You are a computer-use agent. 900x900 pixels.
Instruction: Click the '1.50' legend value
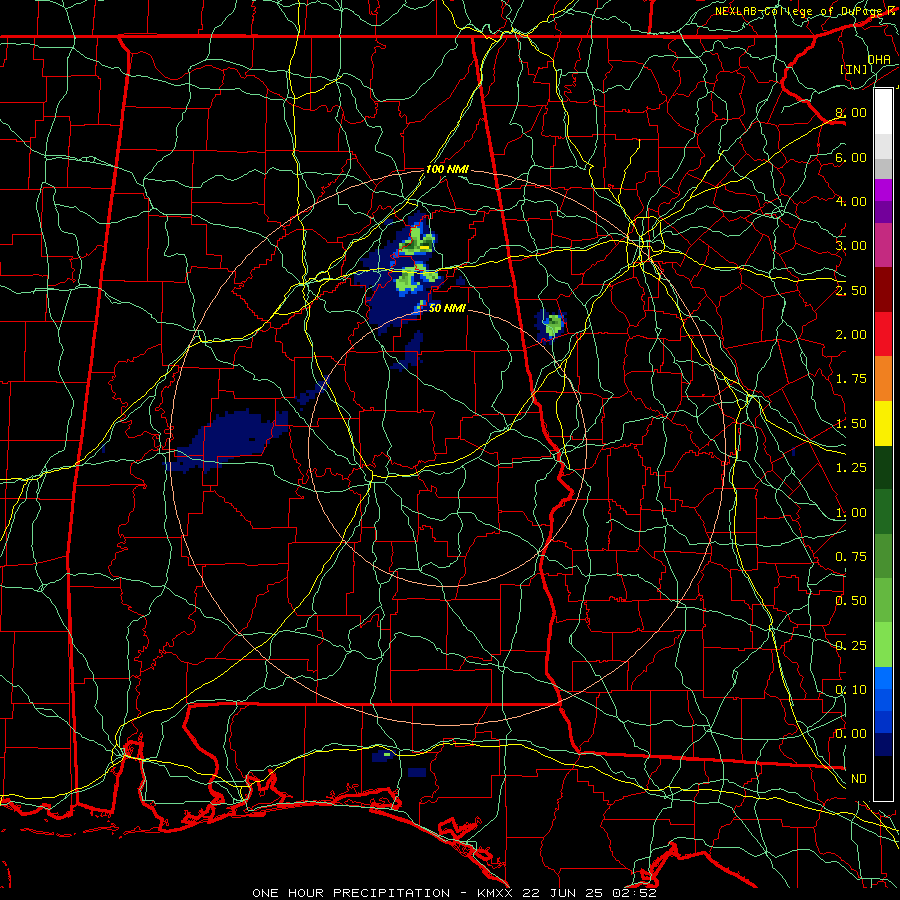pyautogui.click(x=851, y=424)
